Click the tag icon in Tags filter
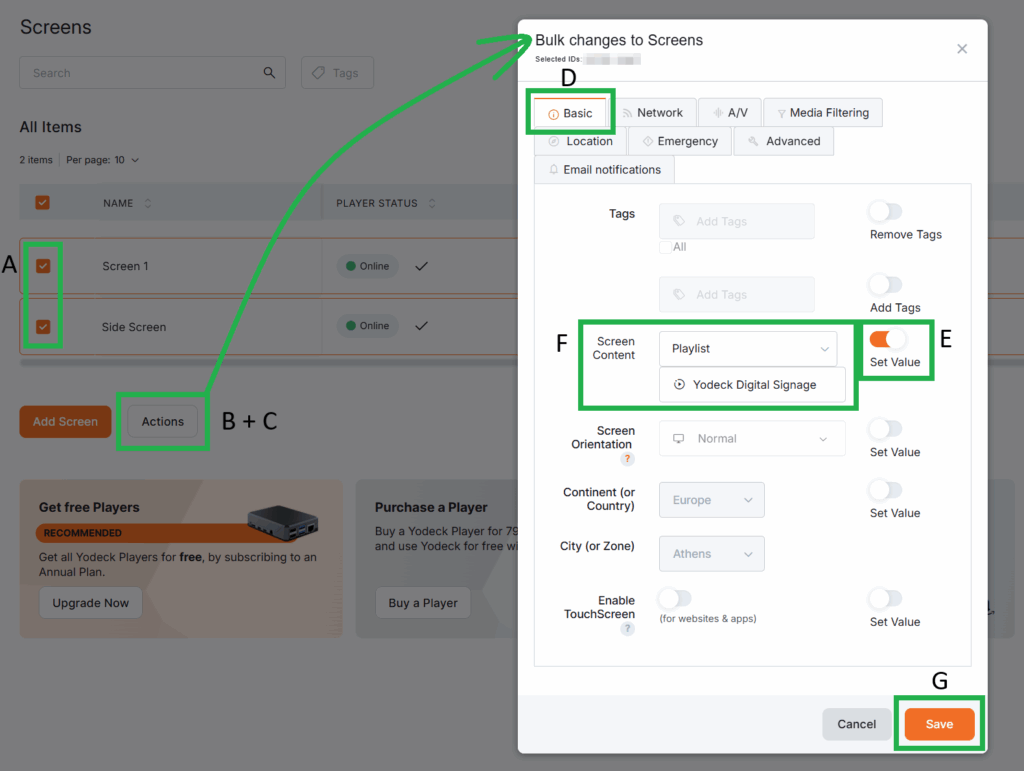 [319, 73]
